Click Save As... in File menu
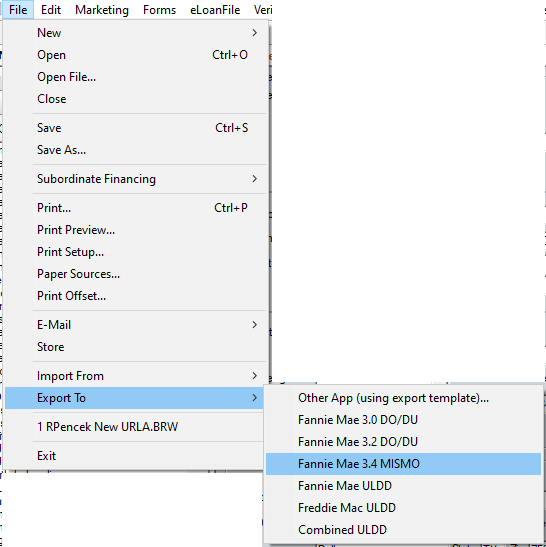 (135, 150)
